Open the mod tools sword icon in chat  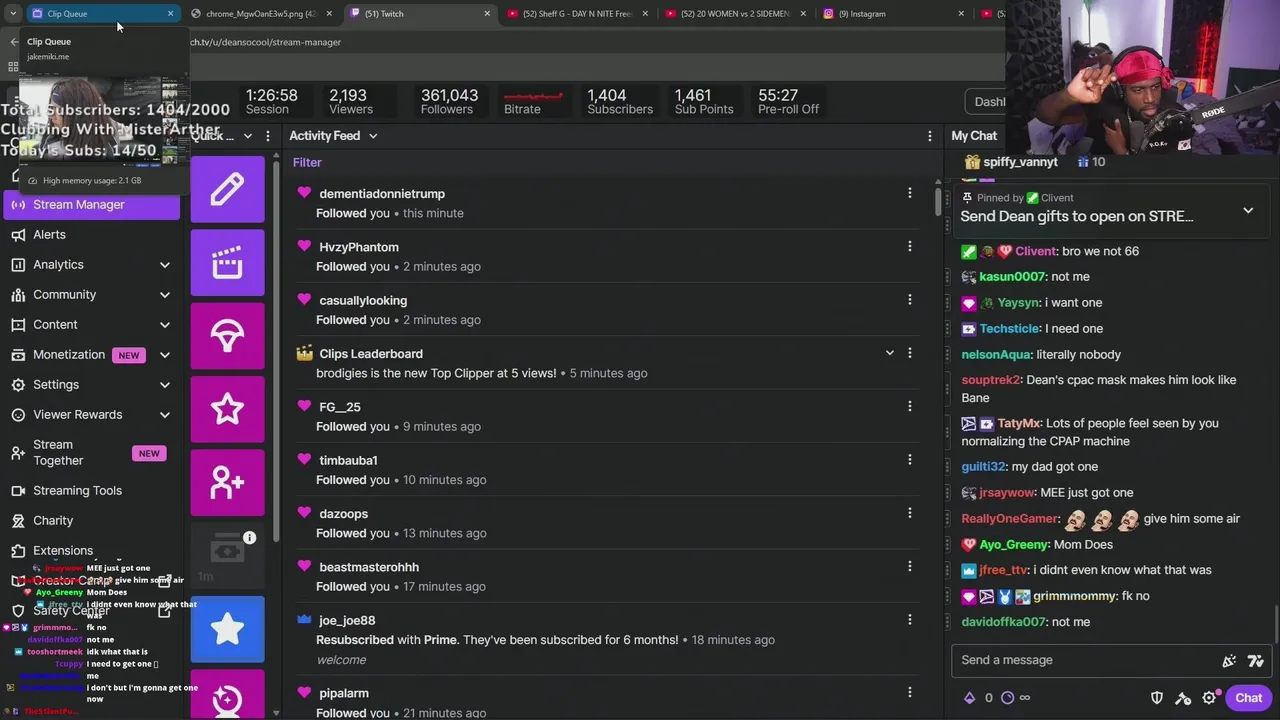pos(1183,698)
